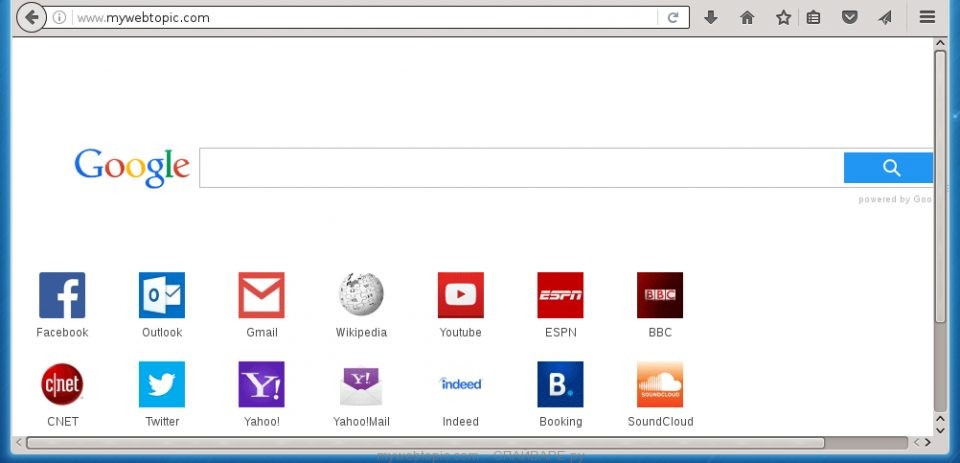The height and width of the screenshot is (463, 960).
Task: Open the Youtube shortcut tile
Action: click(460, 295)
